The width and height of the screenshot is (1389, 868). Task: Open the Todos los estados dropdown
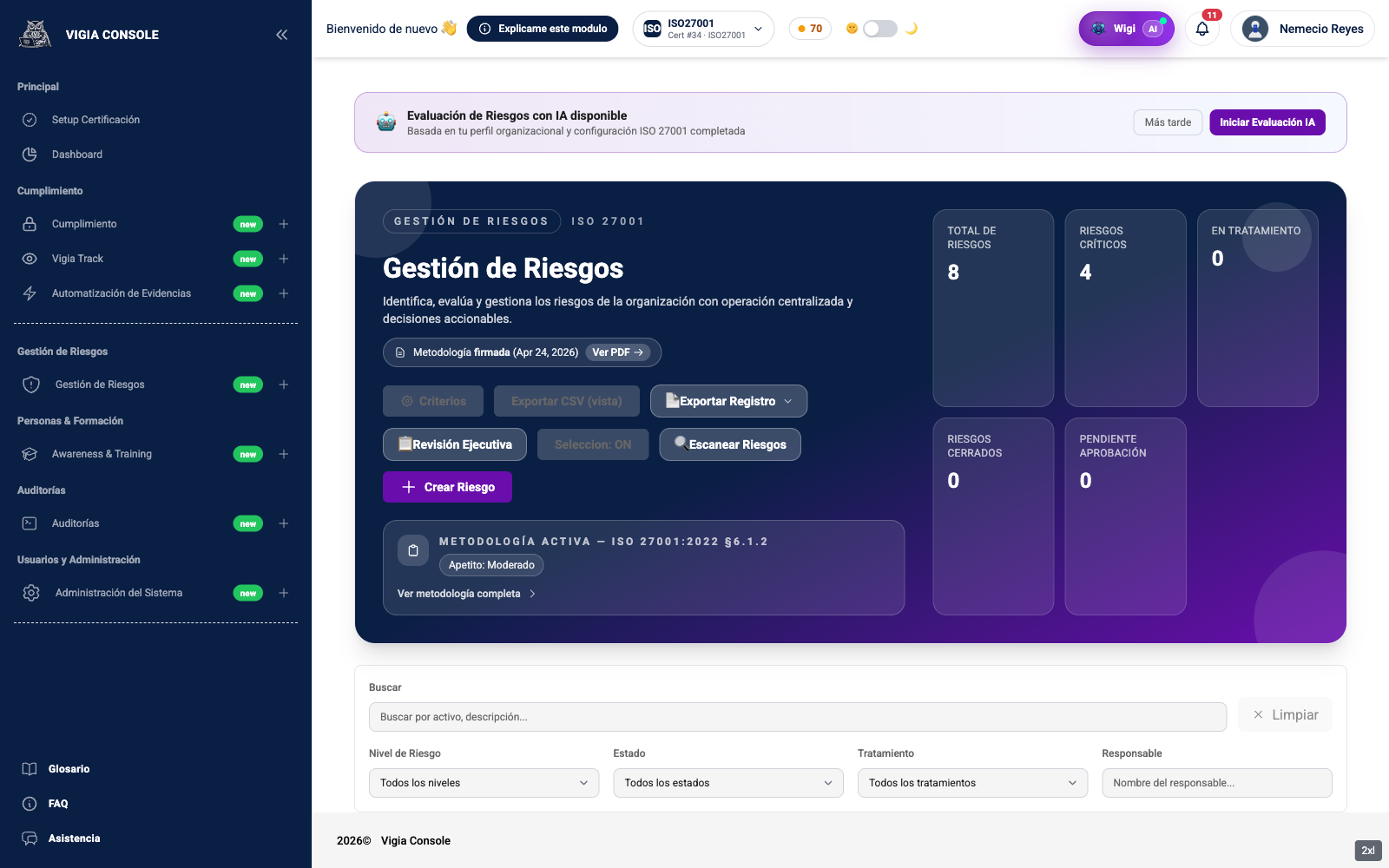728,783
